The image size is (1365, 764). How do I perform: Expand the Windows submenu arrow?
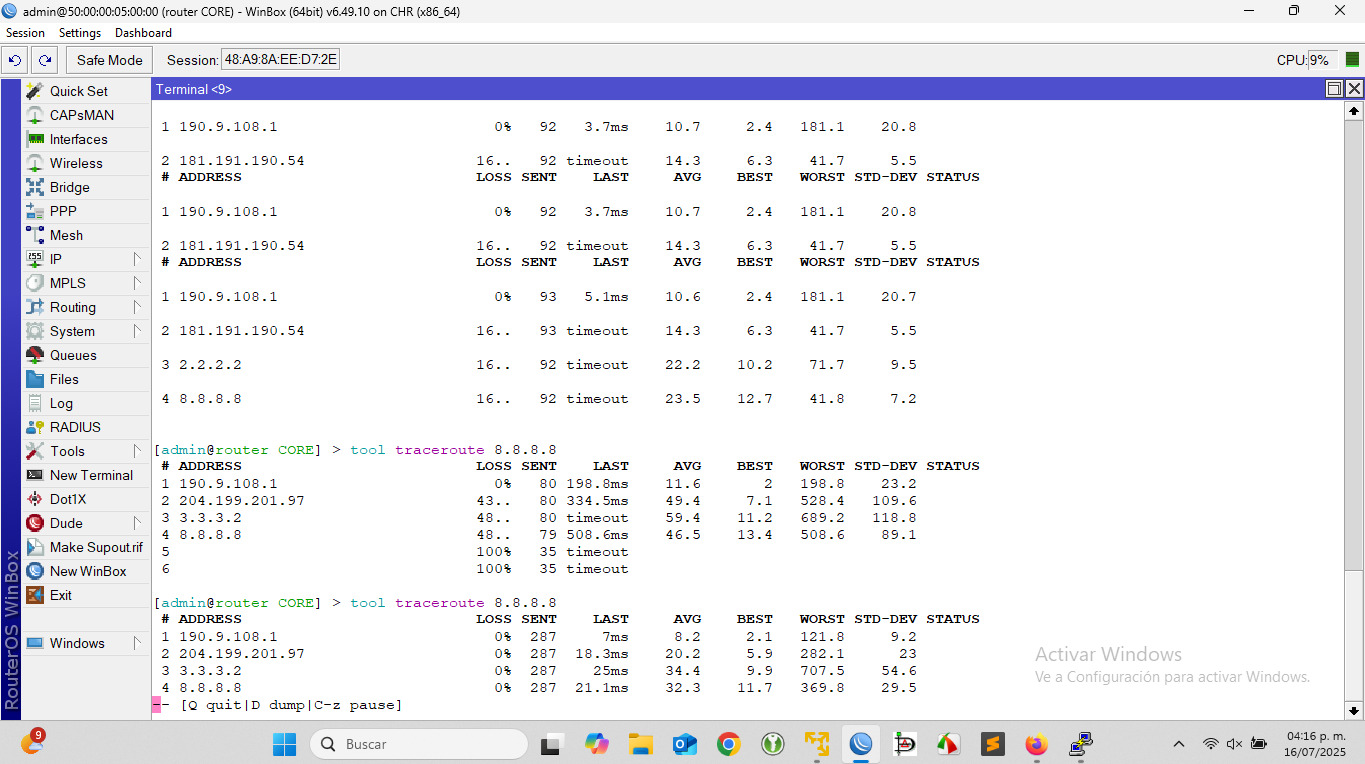[x=137, y=643]
